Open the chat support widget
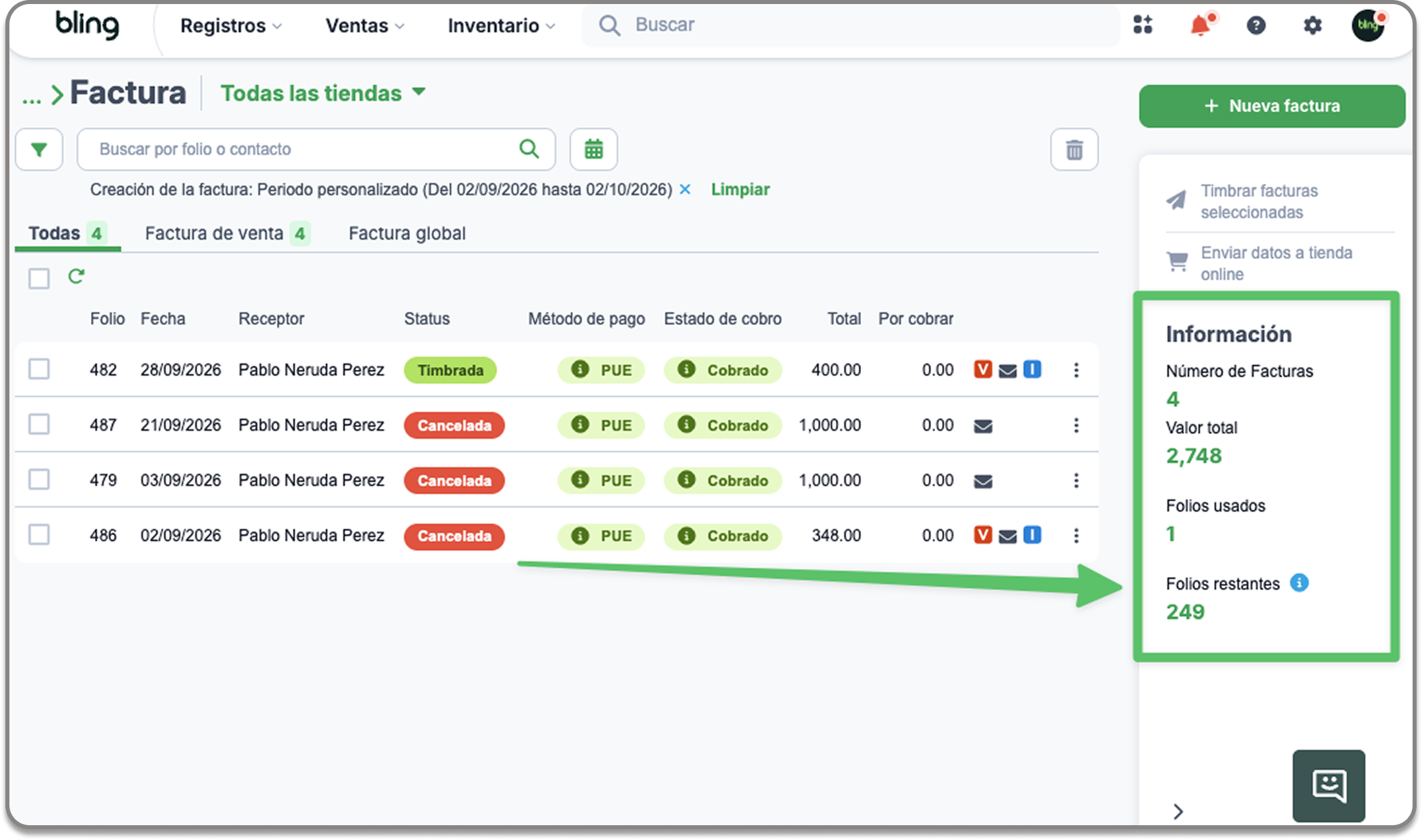 1328,785
